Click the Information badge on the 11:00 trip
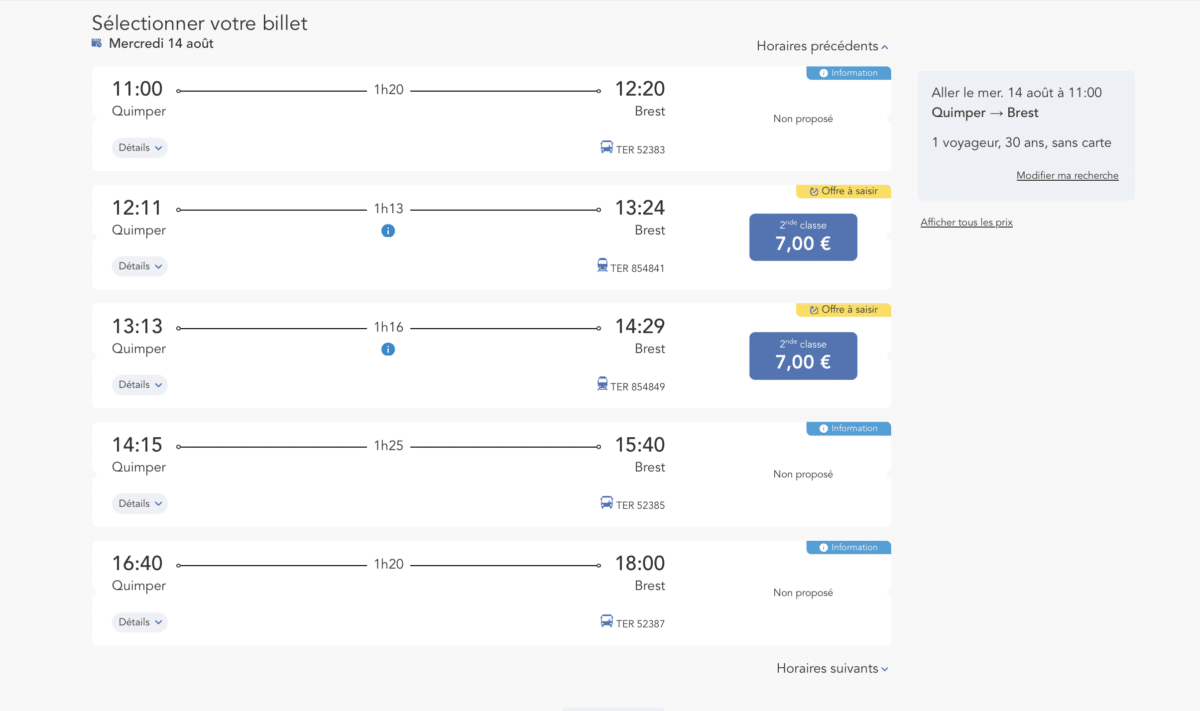The height and width of the screenshot is (711, 1200). coord(848,73)
